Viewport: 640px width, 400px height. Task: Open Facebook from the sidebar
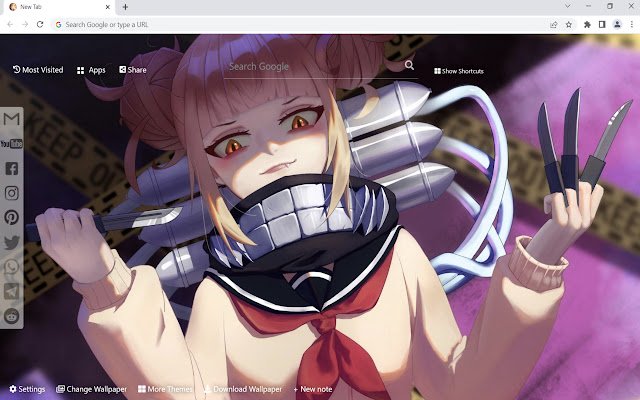pyautogui.click(x=11, y=168)
